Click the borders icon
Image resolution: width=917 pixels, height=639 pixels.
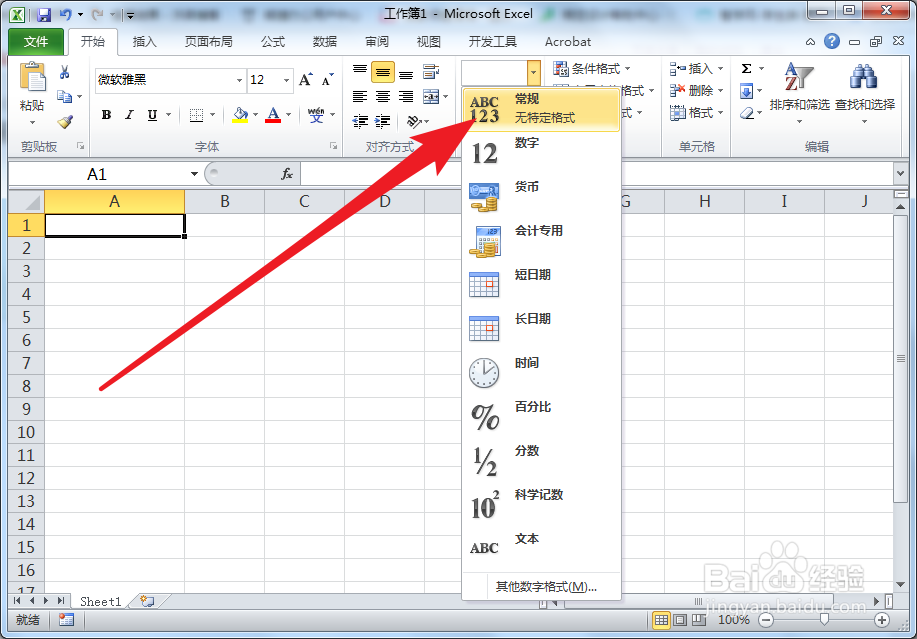(x=196, y=115)
